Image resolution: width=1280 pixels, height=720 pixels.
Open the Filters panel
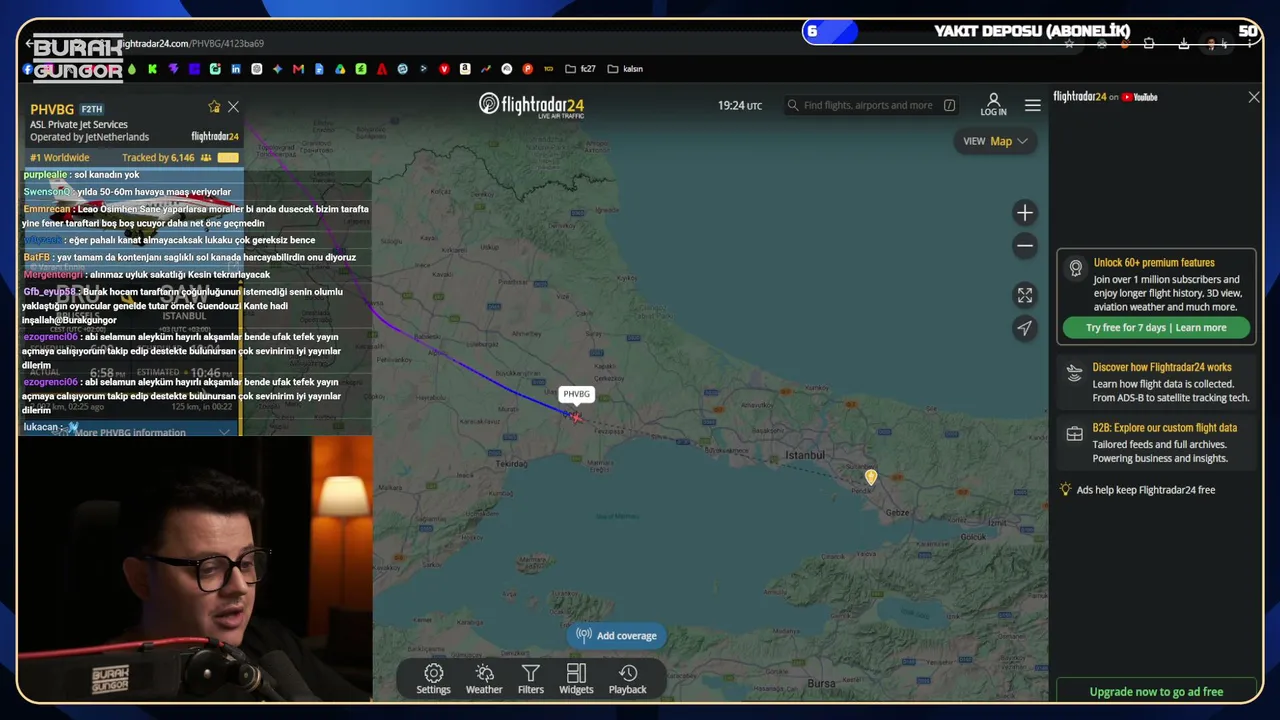pos(531,678)
